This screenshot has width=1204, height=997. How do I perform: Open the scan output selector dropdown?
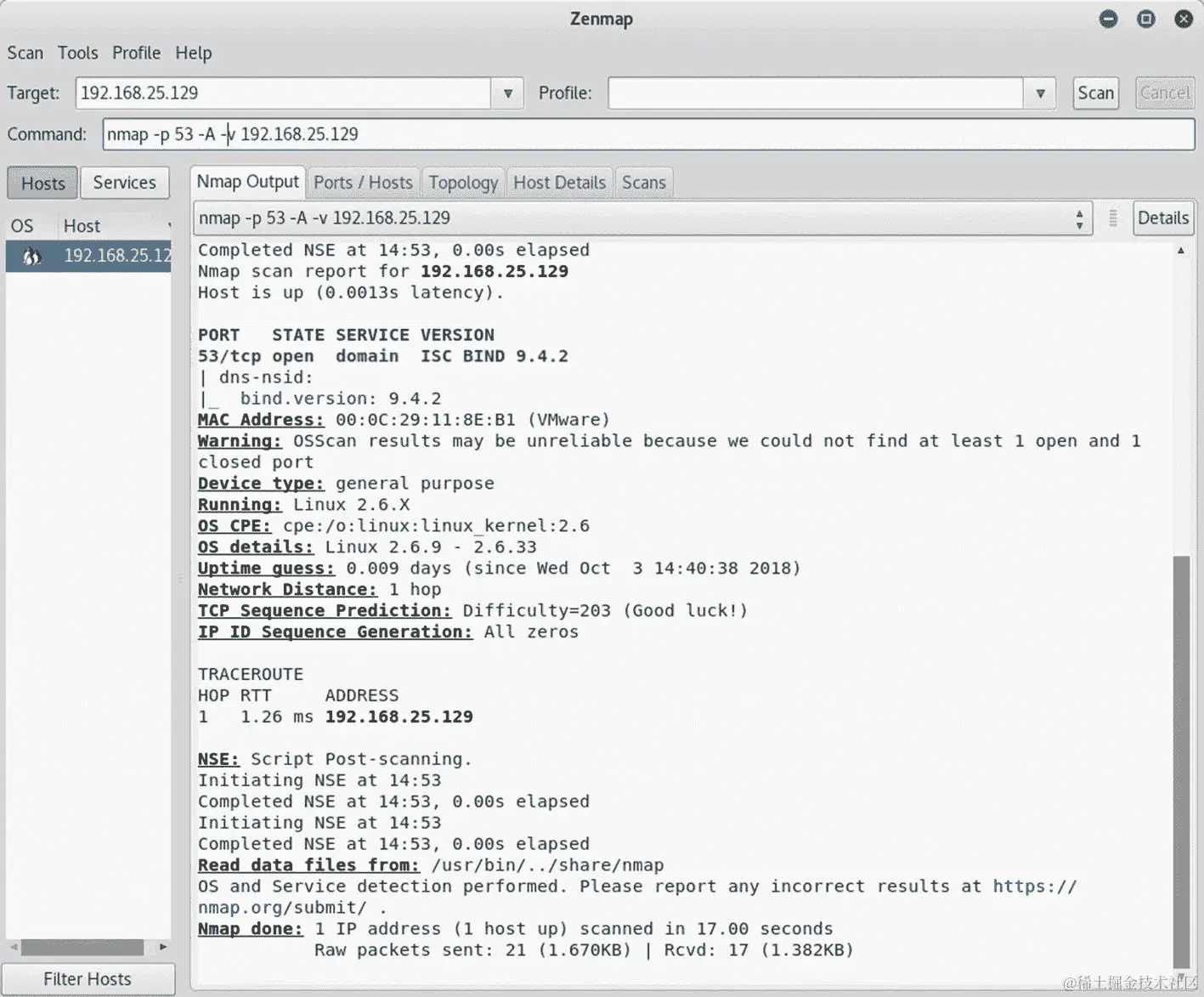[x=642, y=218]
